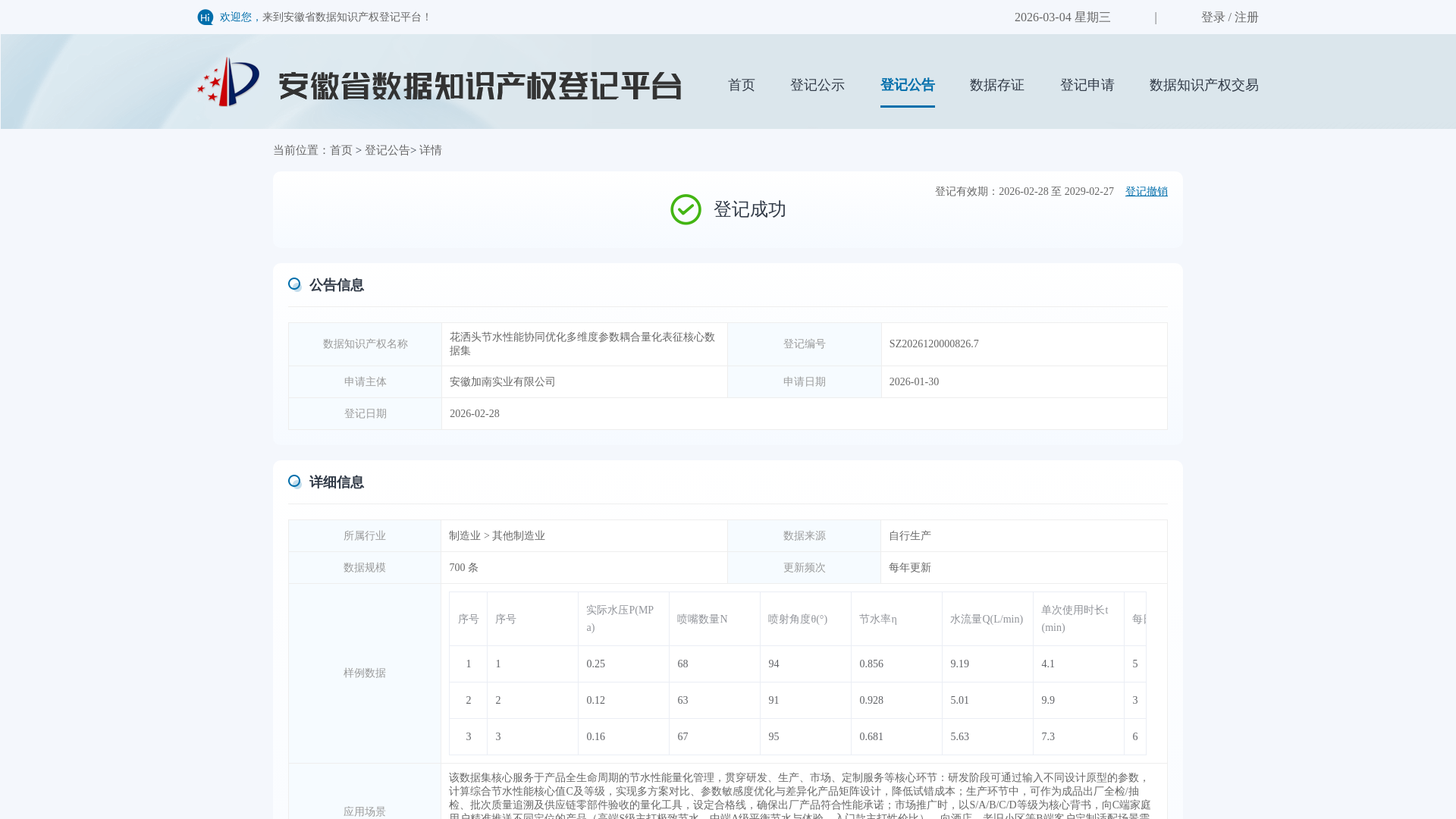Click applicant name 安徽加南实业有限公司
The width and height of the screenshot is (1456, 819).
coord(502,382)
